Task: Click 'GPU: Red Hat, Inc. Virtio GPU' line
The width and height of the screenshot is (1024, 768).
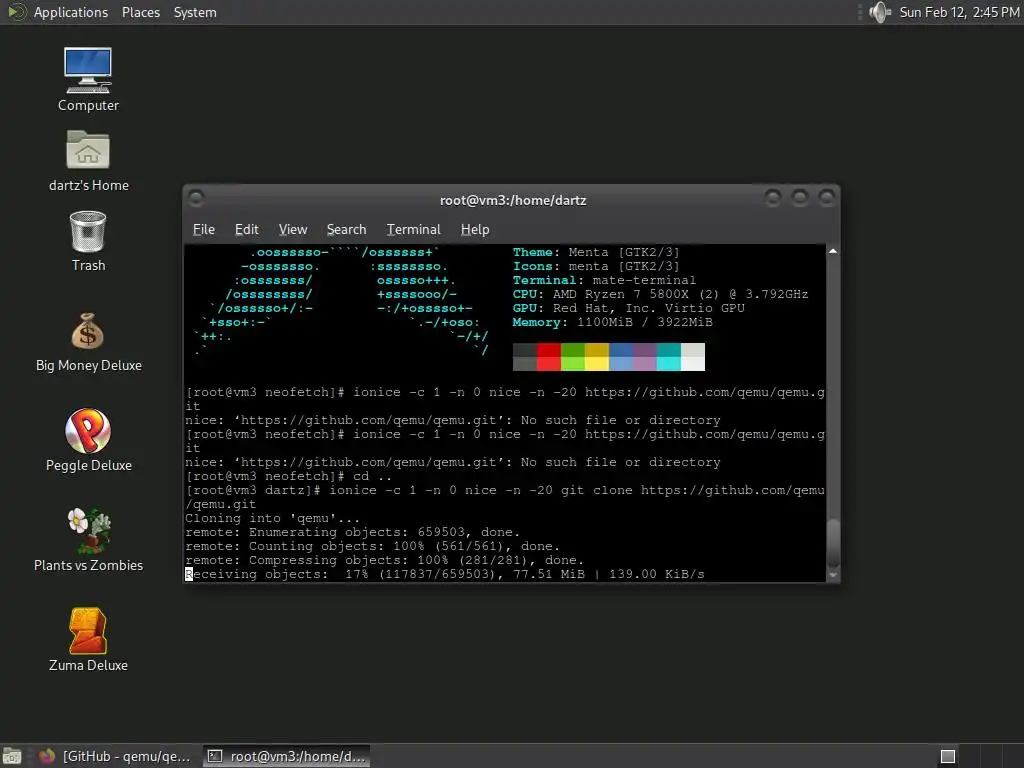Action: point(628,308)
